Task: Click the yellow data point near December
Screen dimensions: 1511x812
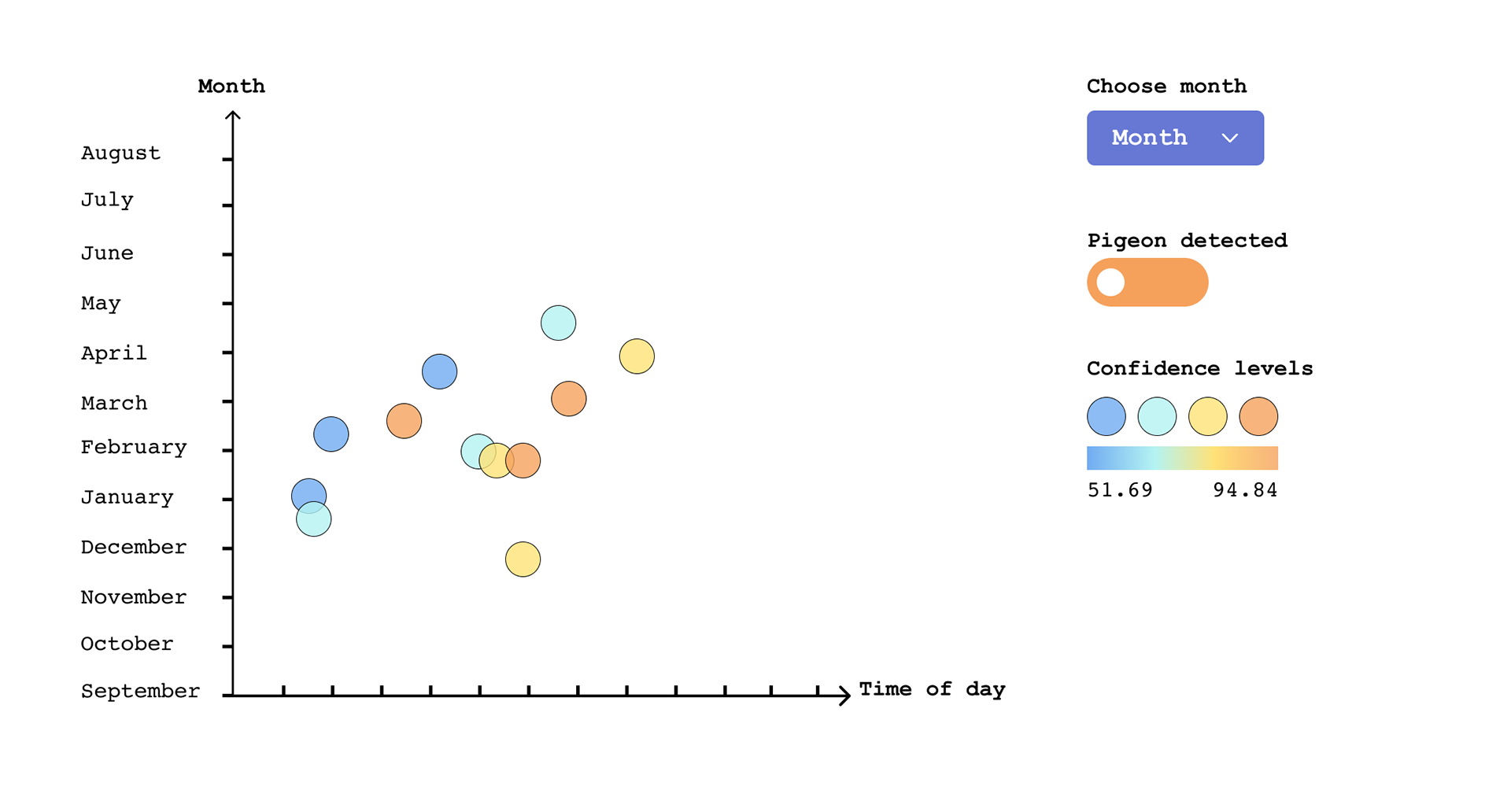Action: point(523,559)
